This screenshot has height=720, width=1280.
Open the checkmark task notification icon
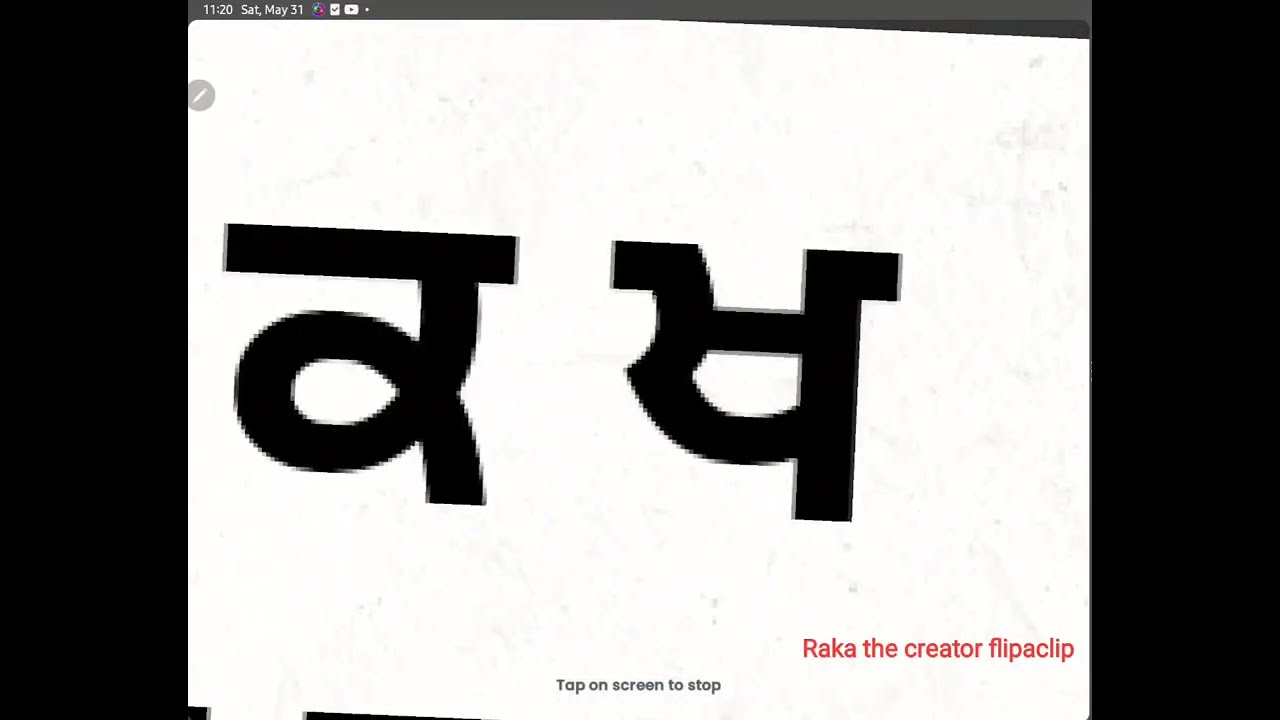pos(335,10)
